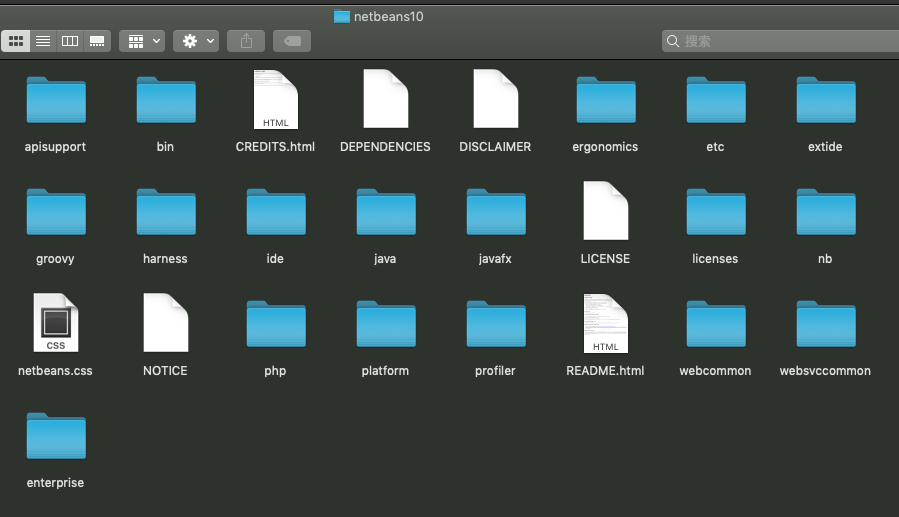Click the Share toolbar button

246,41
